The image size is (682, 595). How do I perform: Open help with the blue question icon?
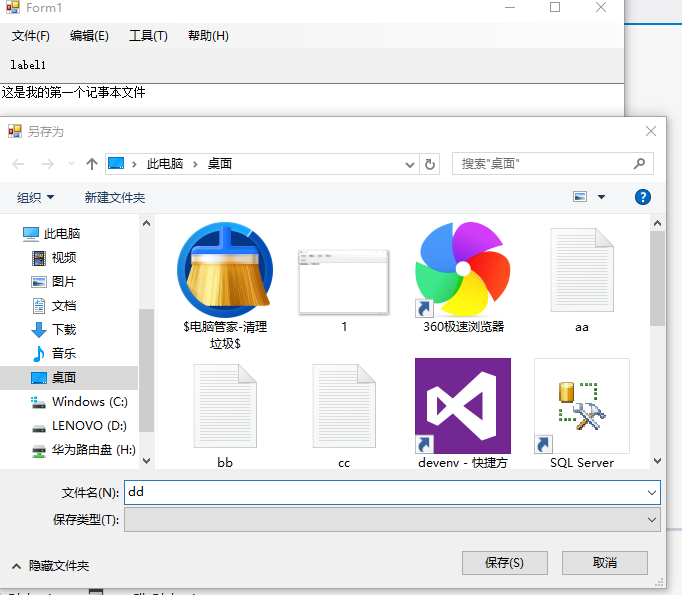point(643,197)
